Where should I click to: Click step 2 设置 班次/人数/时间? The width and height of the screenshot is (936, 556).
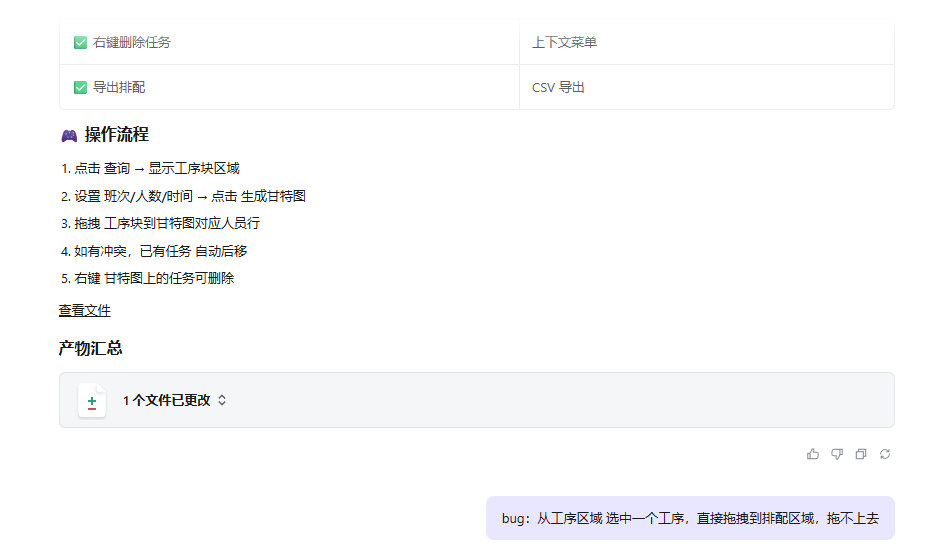click(183, 196)
